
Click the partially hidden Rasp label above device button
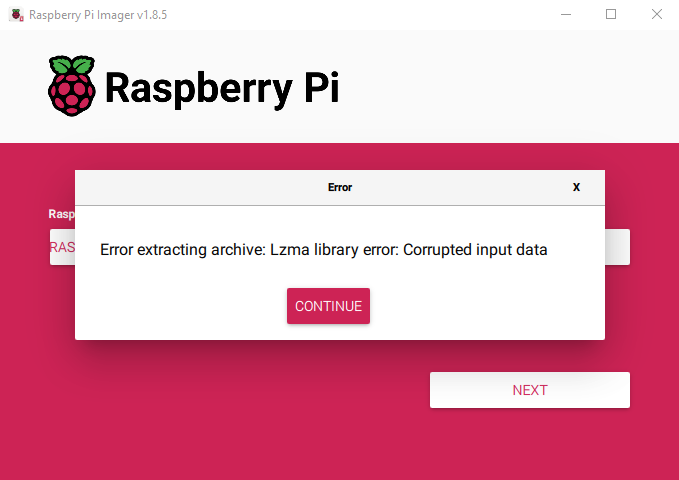(x=61, y=214)
